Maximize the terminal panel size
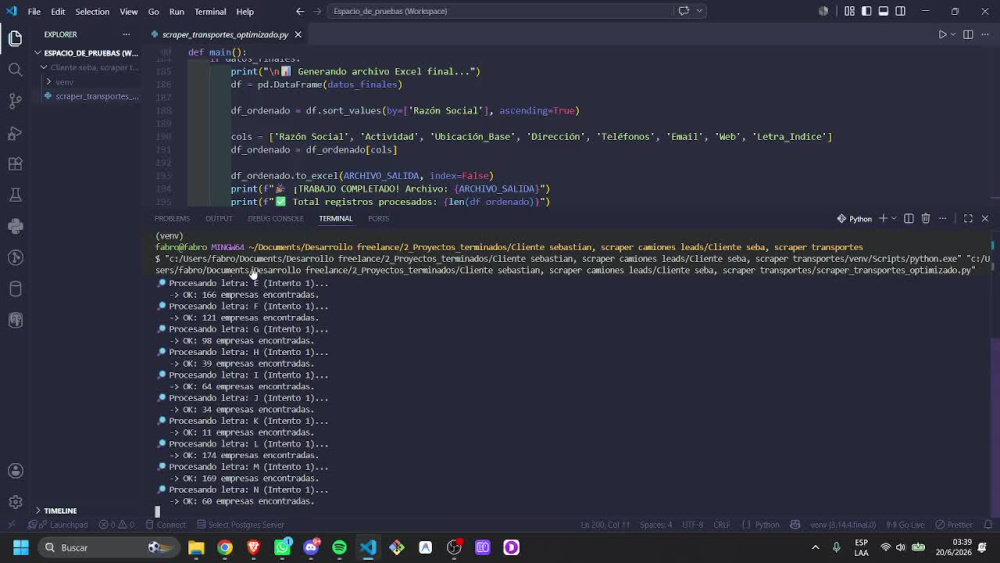This screenshot has height=563, width=1000. pos(968,219)
